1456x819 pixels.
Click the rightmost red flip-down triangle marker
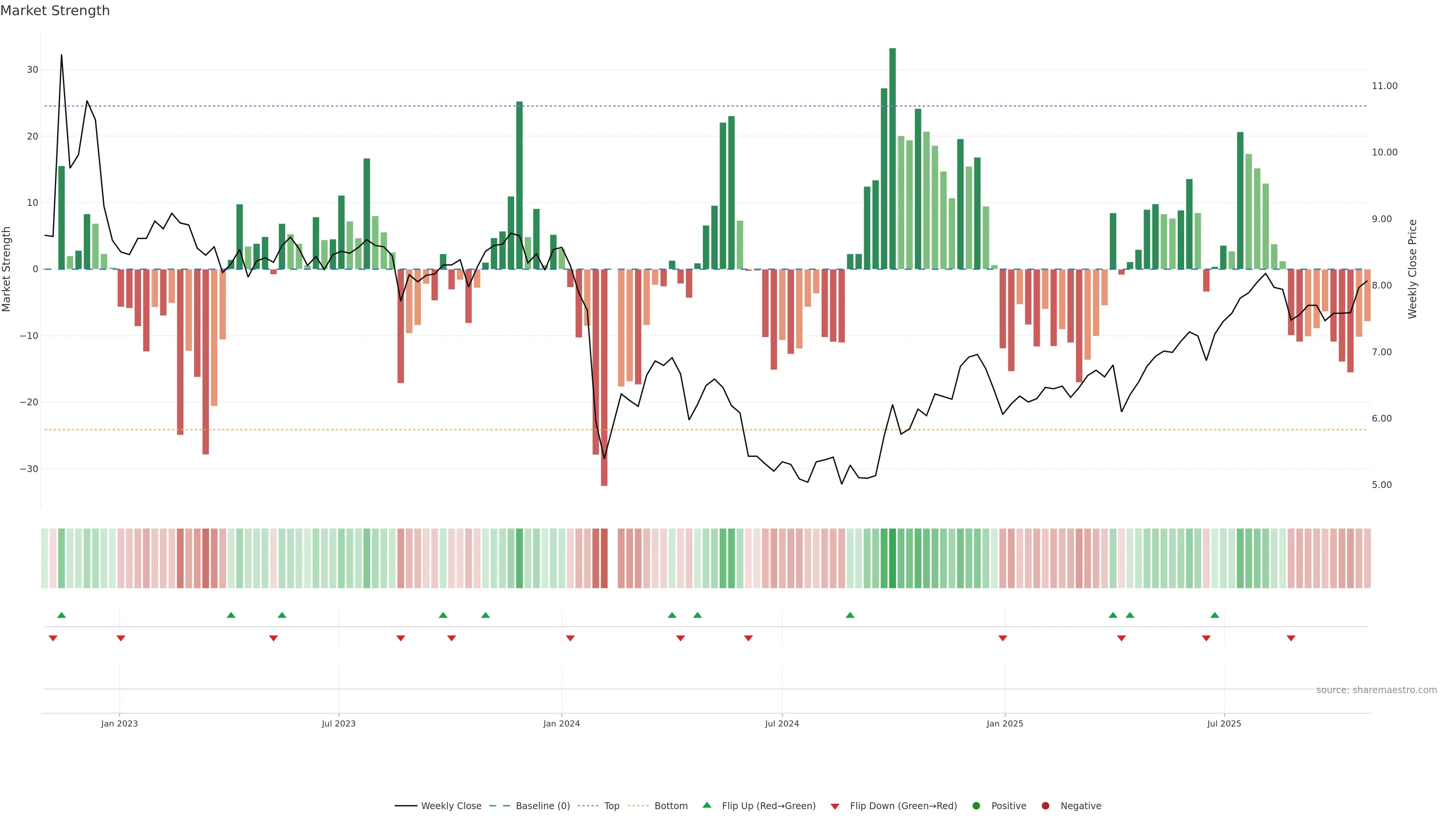click(x=1291, y=638)
